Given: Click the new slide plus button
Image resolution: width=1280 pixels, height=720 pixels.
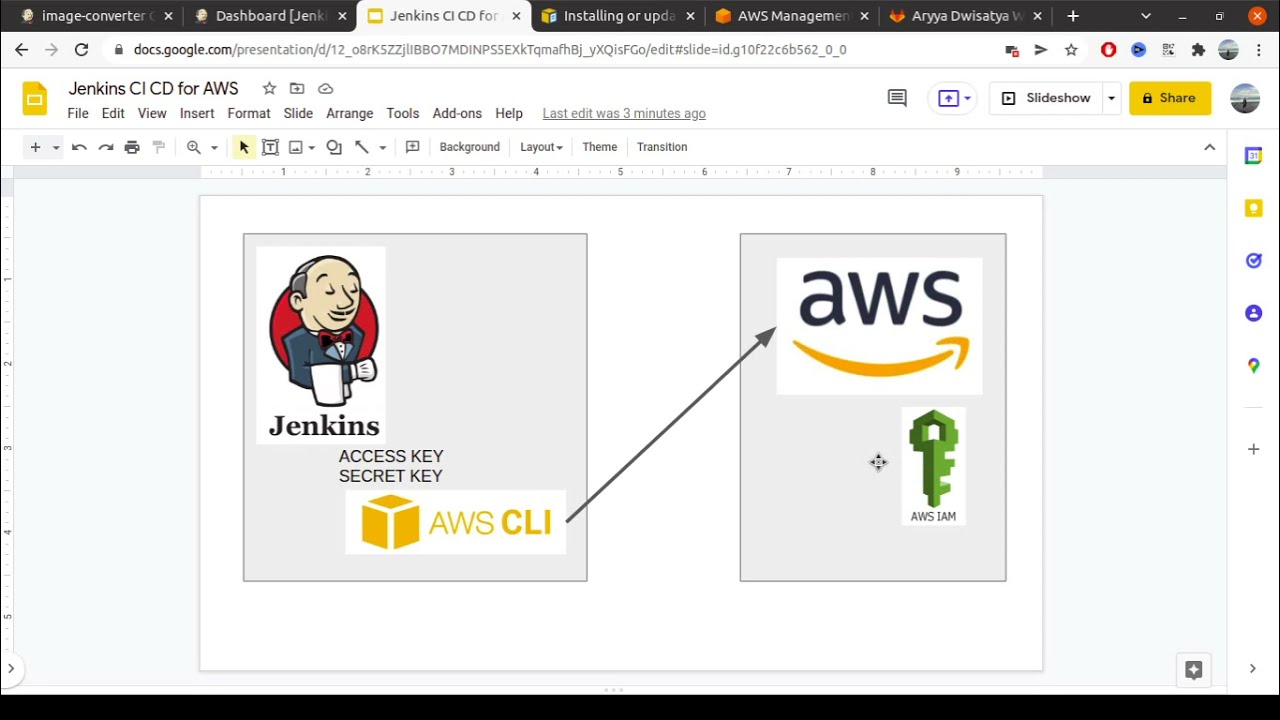Looking at the screenshot, I should pos(35,147).
